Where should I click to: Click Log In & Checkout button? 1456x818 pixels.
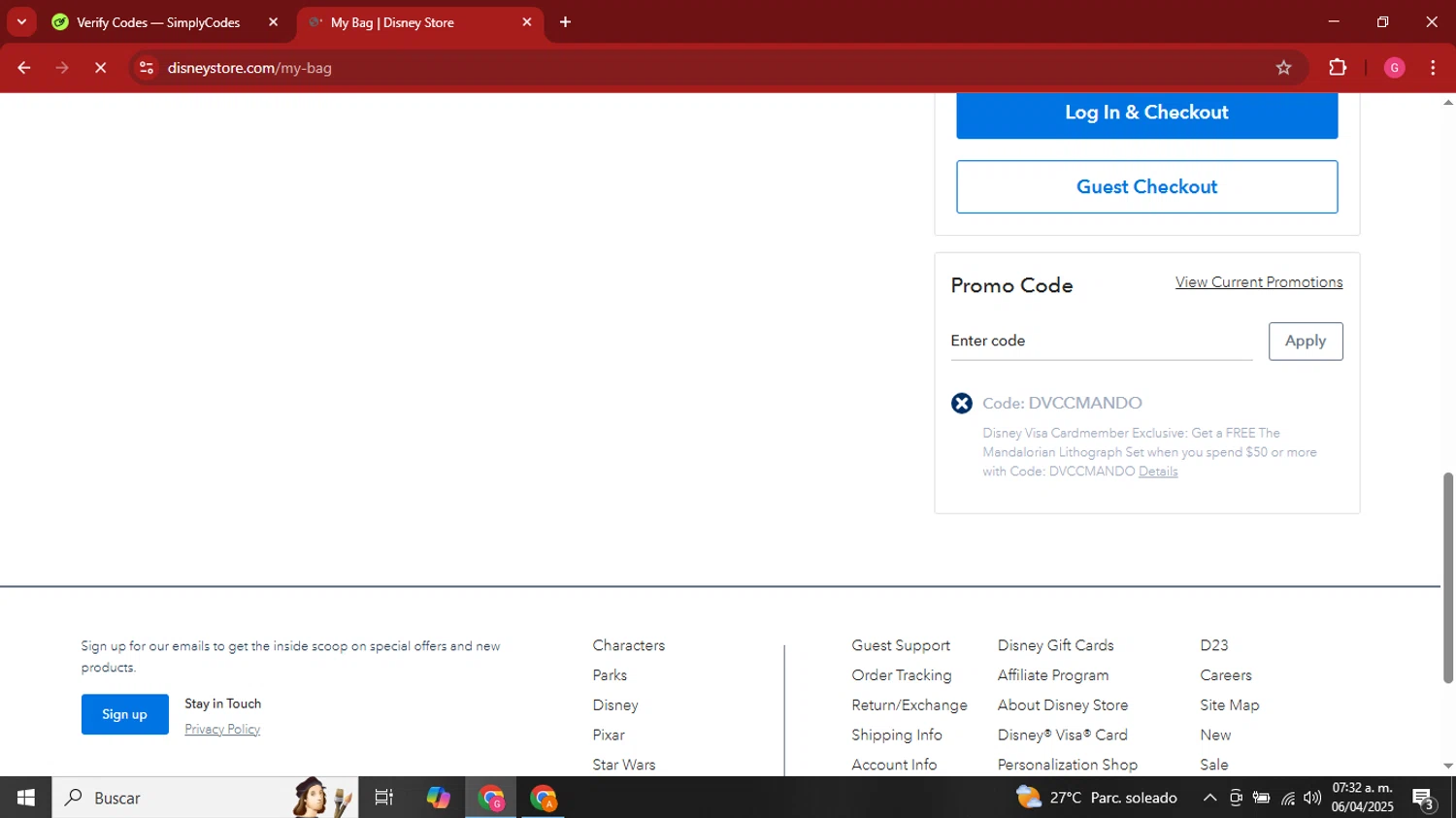pos(1146,115)
